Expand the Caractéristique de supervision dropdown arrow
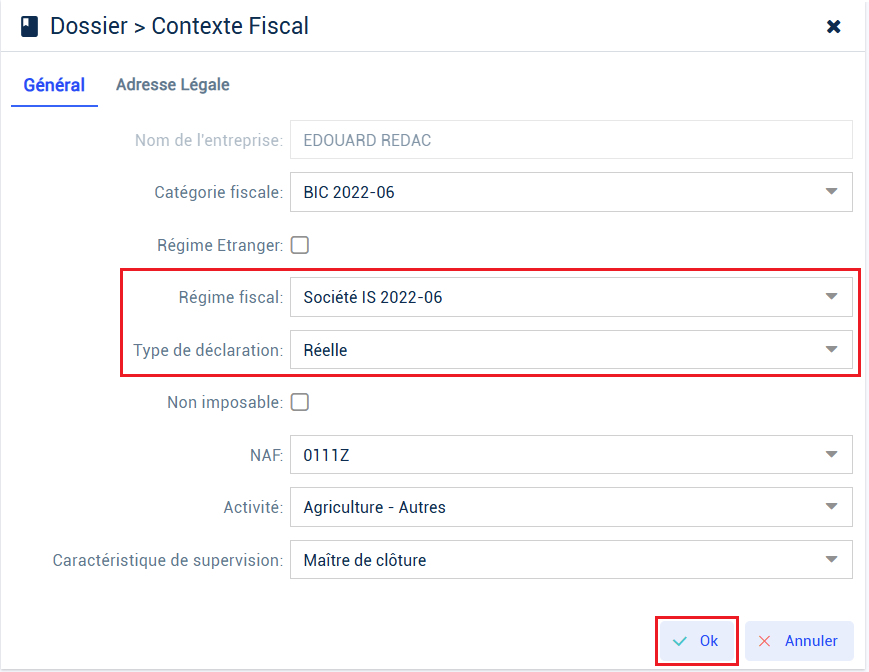 click(831, 560)
